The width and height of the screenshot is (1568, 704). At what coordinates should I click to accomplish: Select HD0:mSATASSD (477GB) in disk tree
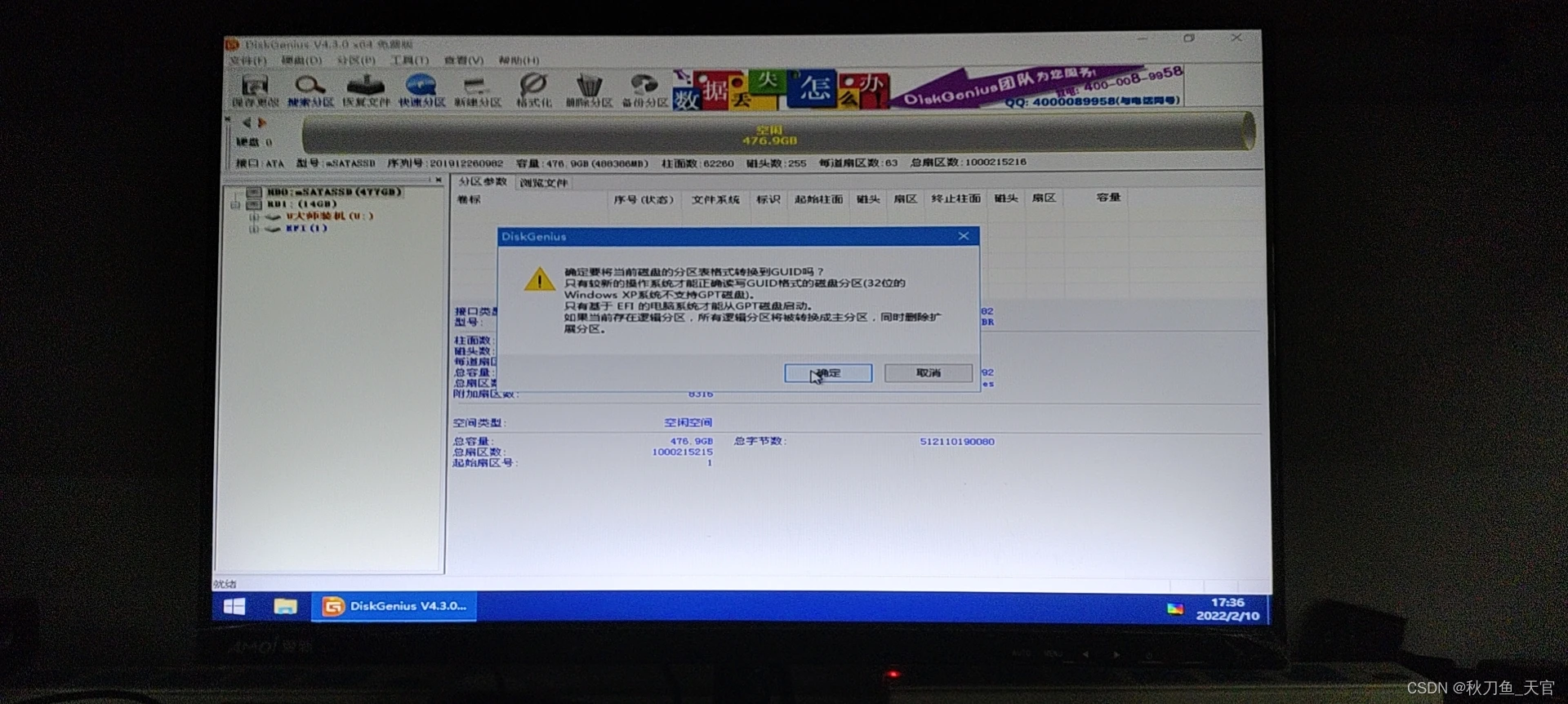point(333,192)
